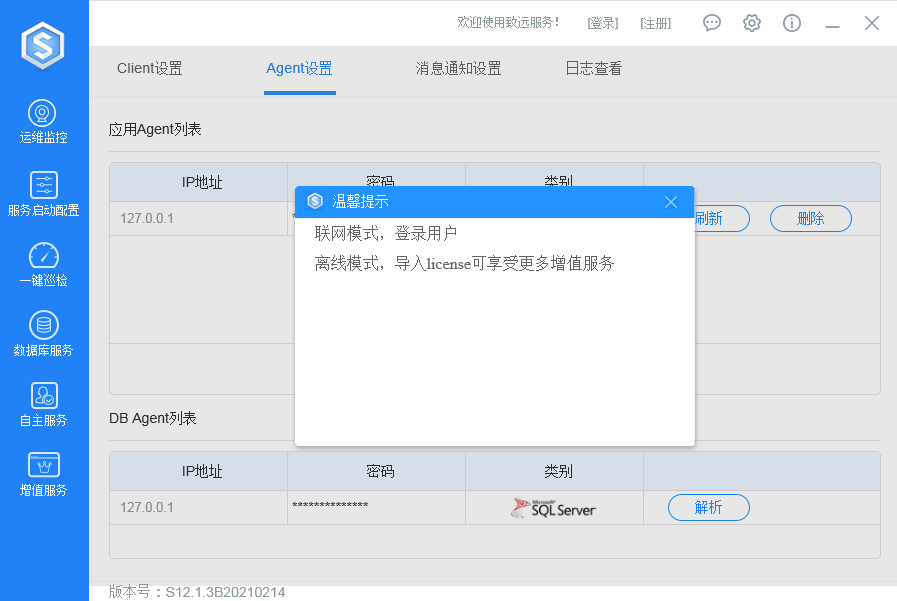
Task: Click the version number S12.1.3B20210214
Action: pyautogui.click(x=225, y=592)
